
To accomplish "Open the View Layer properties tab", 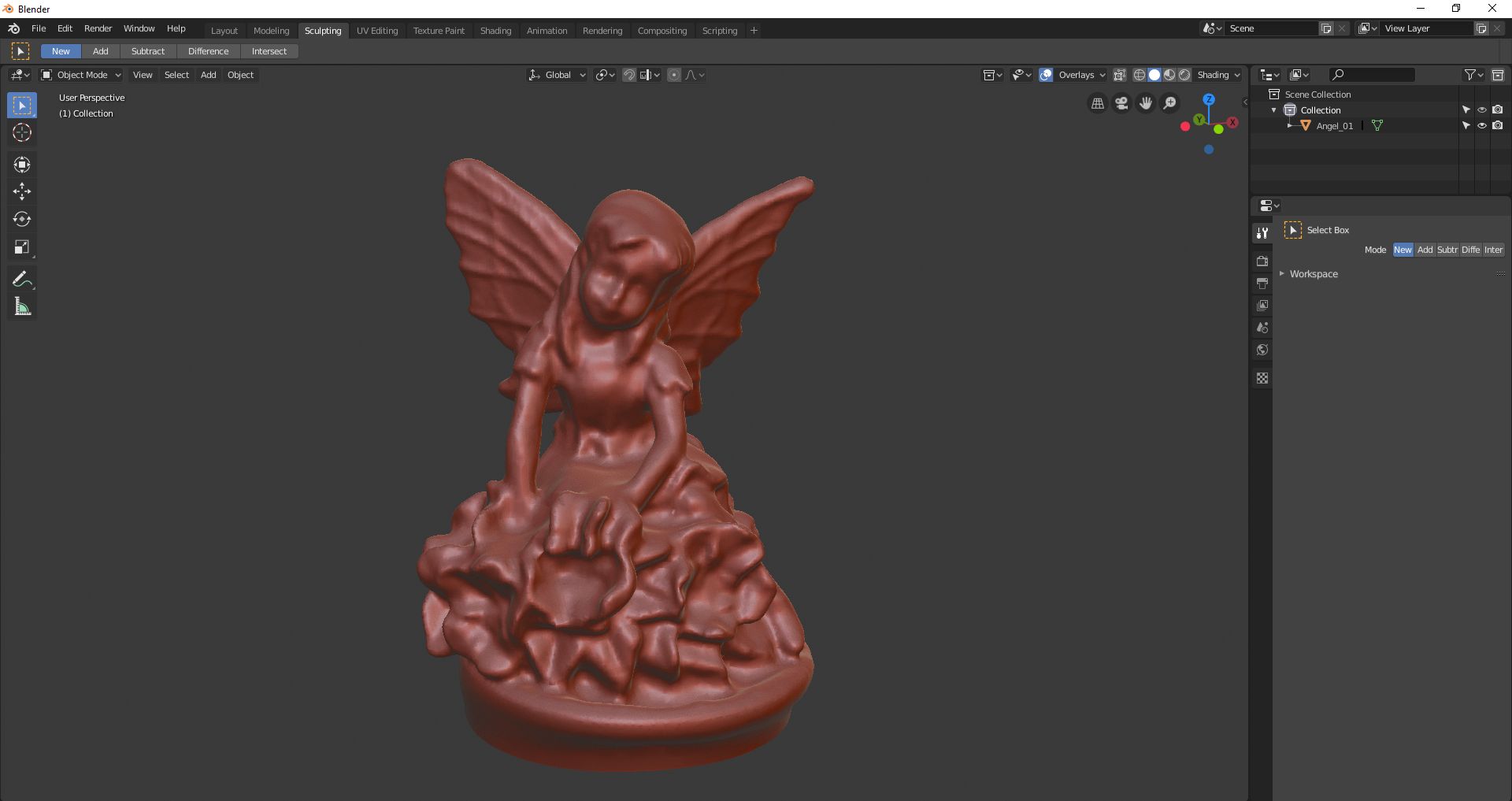I will [1262, 305].
